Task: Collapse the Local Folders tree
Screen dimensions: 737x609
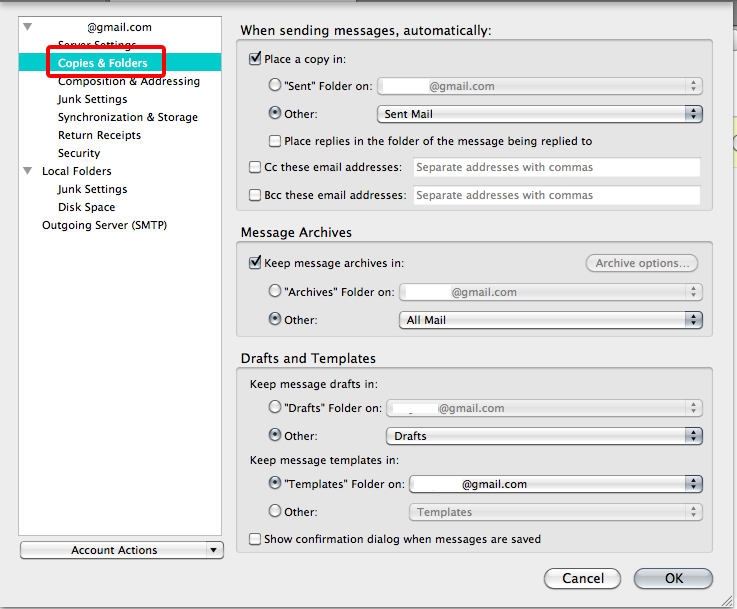Action: click(28, 171)
